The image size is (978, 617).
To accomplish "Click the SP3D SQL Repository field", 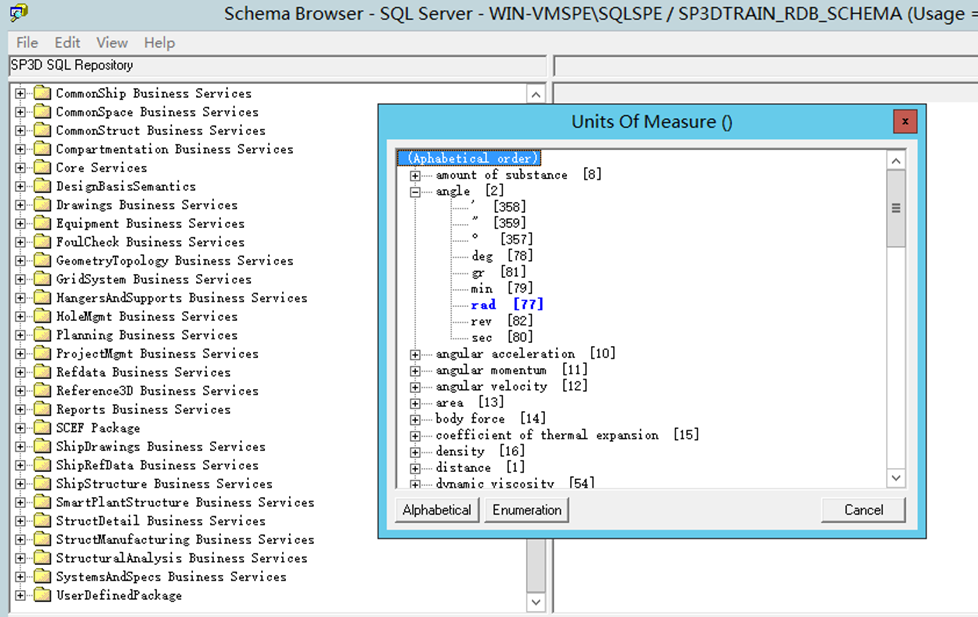I will 278,66.
